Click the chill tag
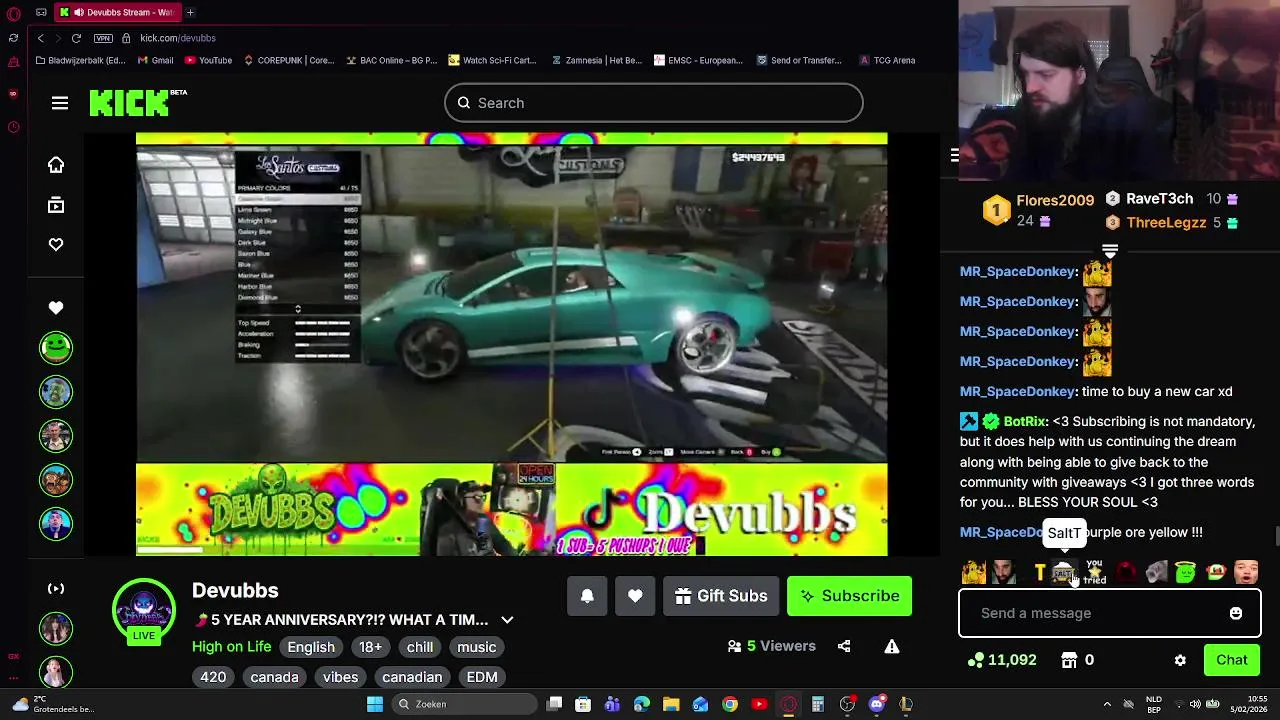 pos(420,647)
